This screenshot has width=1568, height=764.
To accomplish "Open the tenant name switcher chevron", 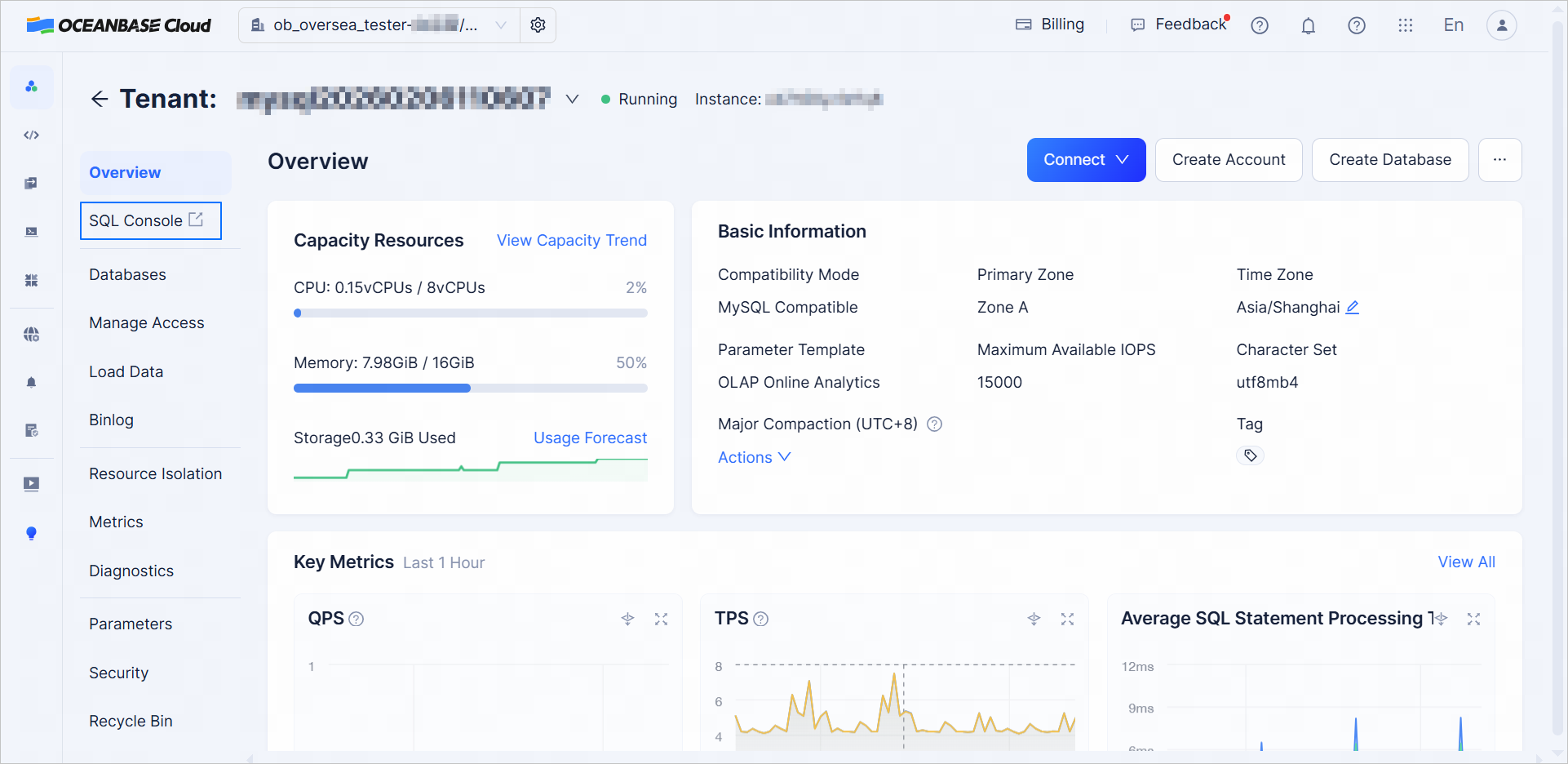I will pyautogui.click(x=573, y=99).
